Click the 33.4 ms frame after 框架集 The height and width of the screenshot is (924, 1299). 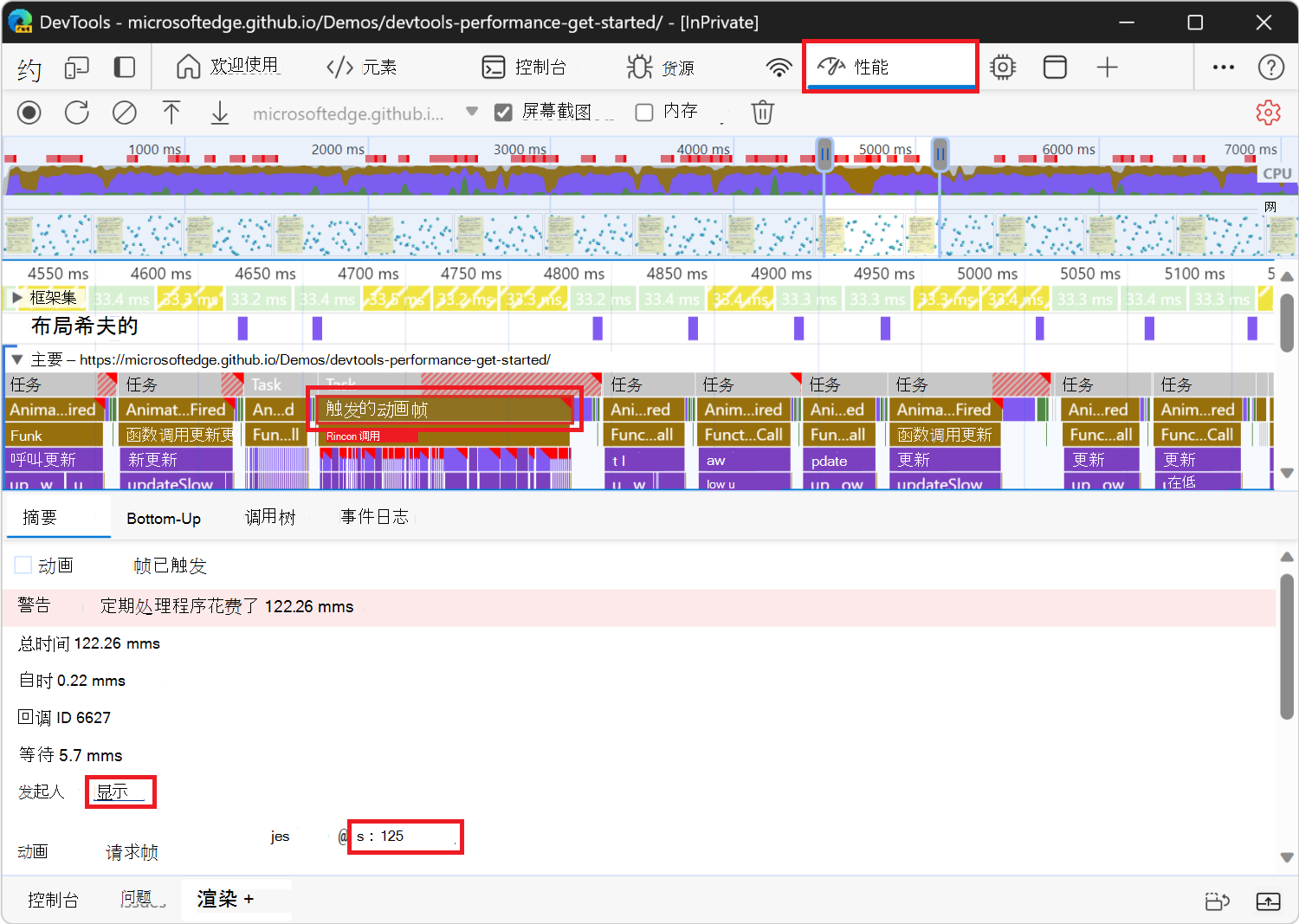[x=121, y=299]
